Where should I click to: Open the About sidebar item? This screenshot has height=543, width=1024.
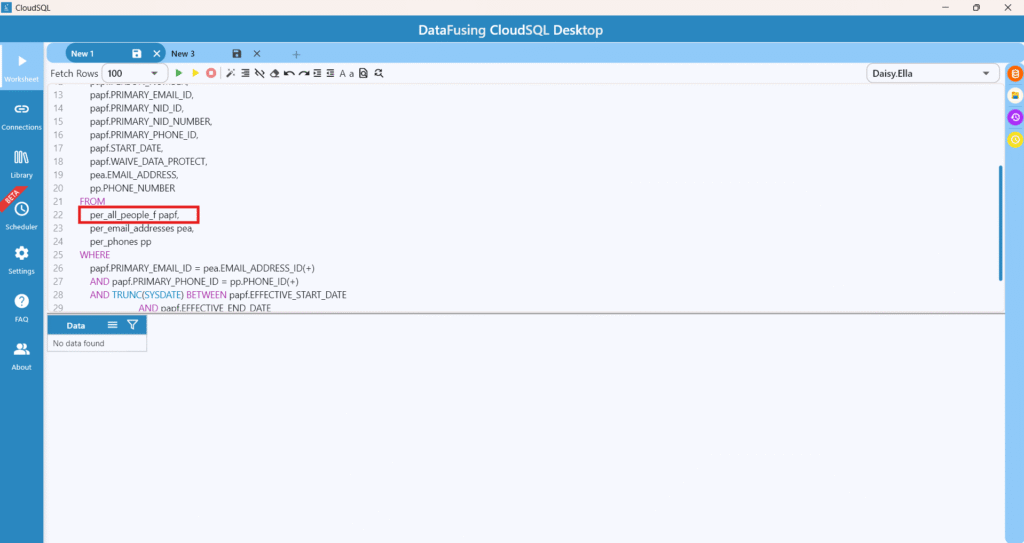(x=22, y=356)
